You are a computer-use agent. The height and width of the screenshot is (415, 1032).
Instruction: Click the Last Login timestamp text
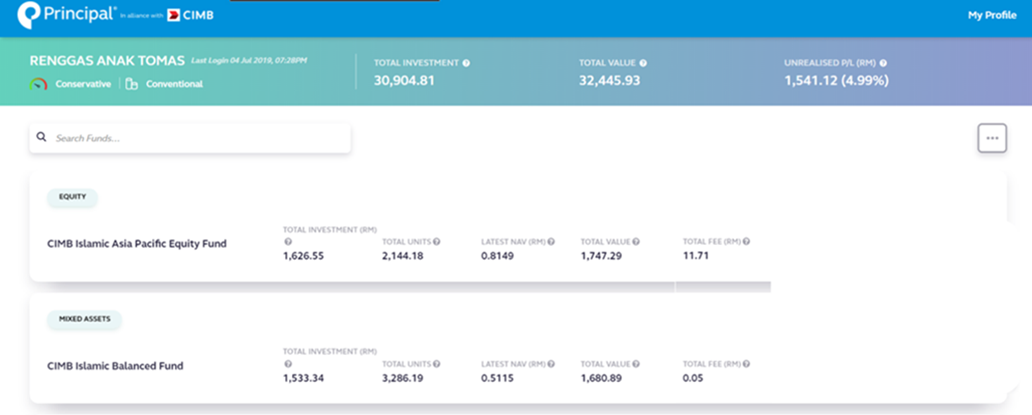[x=249, y=61]
